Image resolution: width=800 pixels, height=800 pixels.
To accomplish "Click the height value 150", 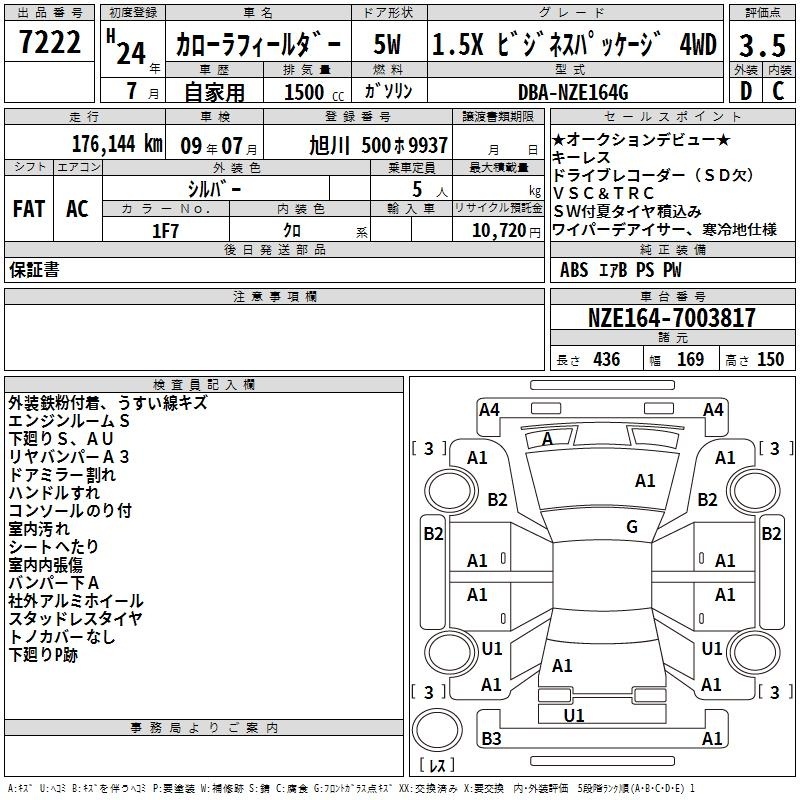I will pos(770,359).
